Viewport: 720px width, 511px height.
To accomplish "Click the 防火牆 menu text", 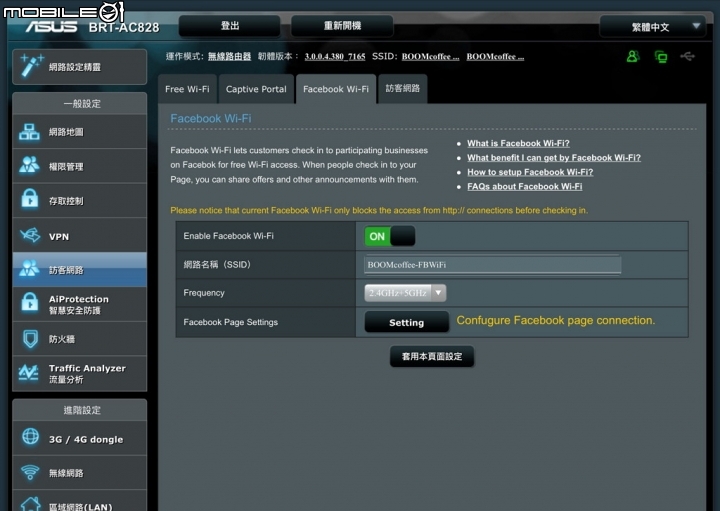I will [62, 339].
